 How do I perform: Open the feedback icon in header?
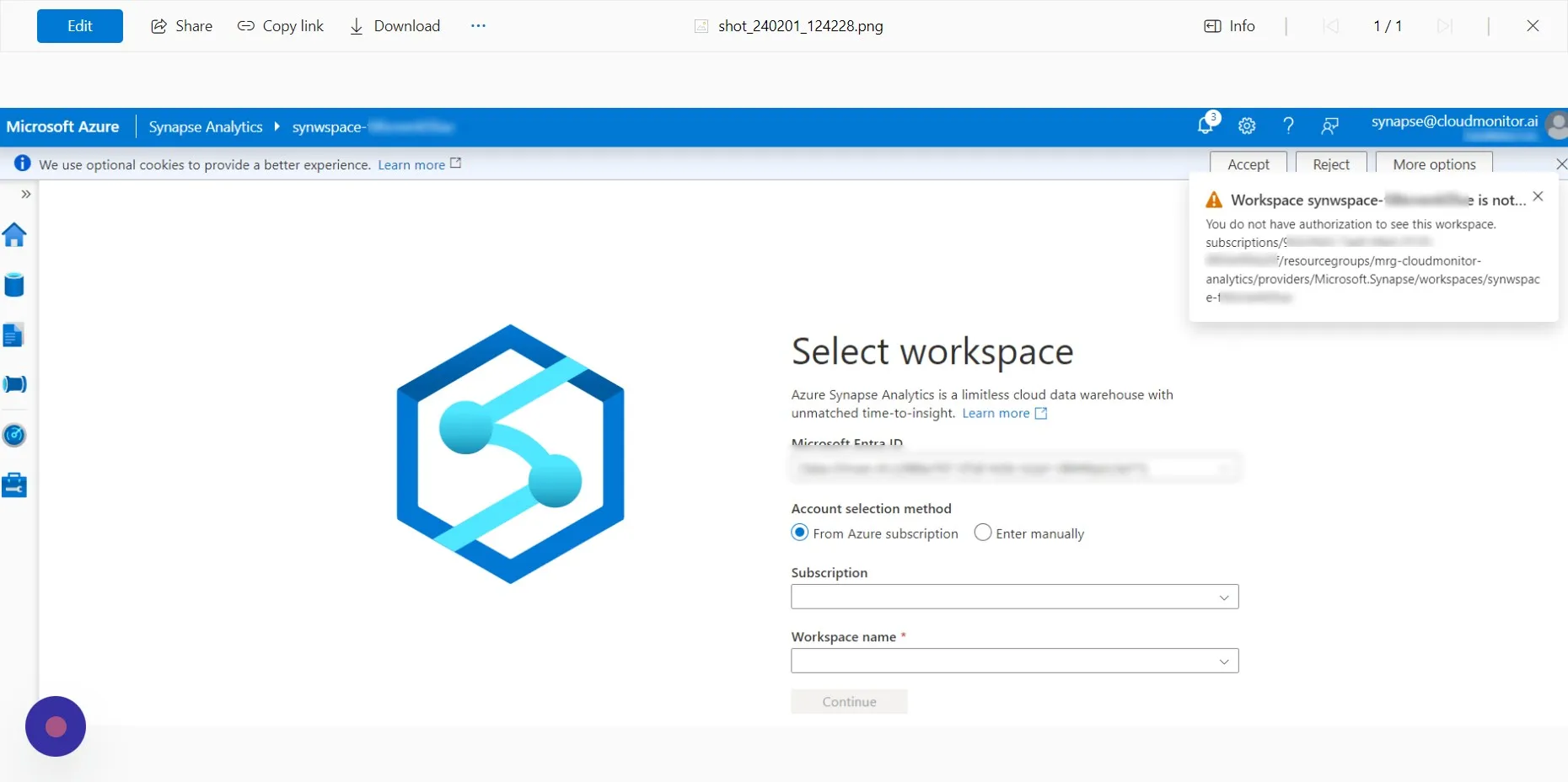point(1329,126)
